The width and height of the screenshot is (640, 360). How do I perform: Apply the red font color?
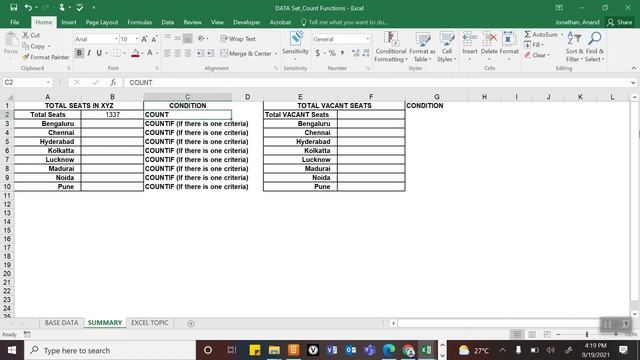(x=136, y=53)
